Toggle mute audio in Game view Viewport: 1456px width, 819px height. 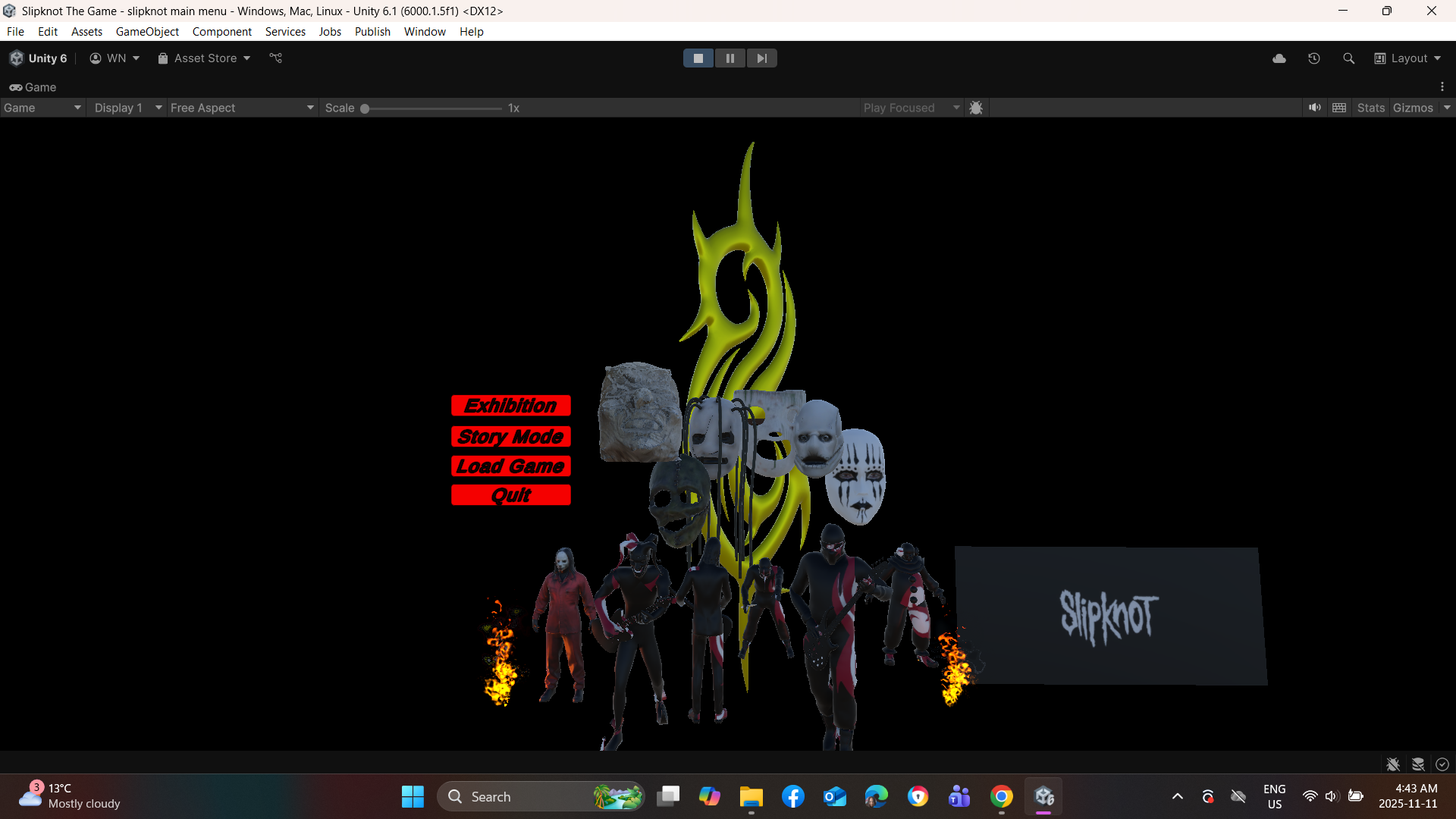click(1314, 108)
